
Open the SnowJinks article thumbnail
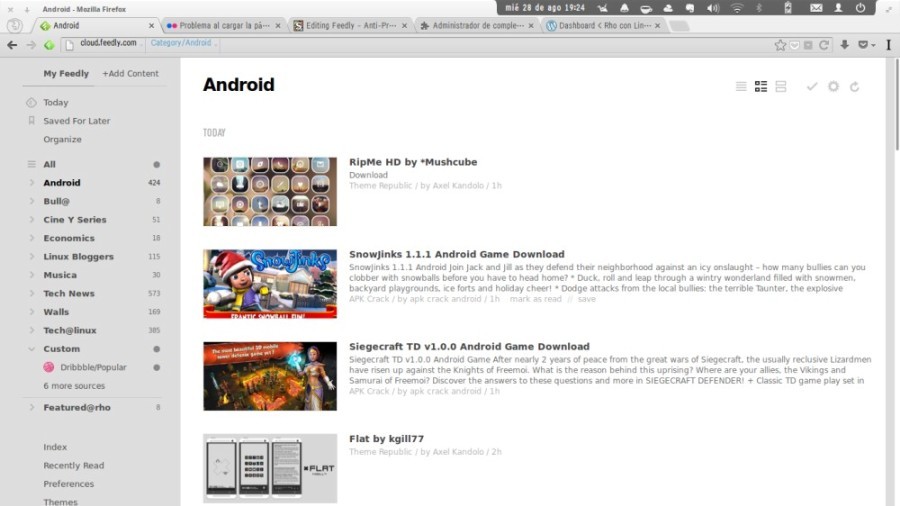(x=270, y=284)
